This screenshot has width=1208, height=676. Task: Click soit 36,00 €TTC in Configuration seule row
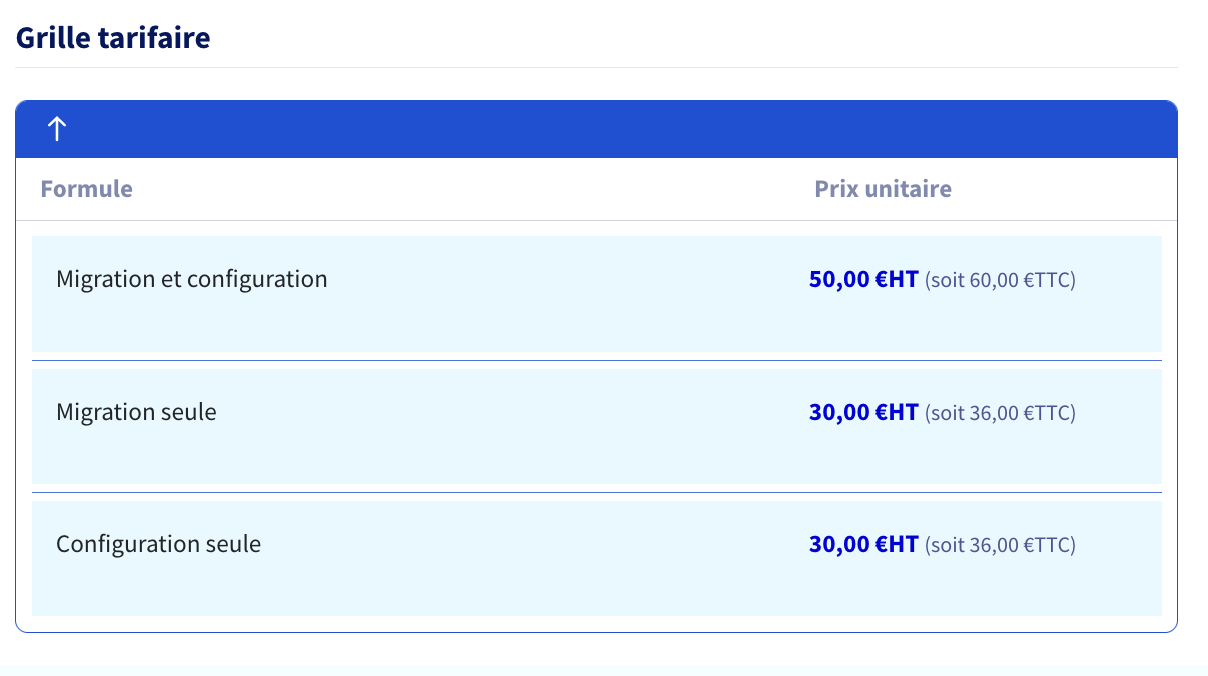[1000, 545]
